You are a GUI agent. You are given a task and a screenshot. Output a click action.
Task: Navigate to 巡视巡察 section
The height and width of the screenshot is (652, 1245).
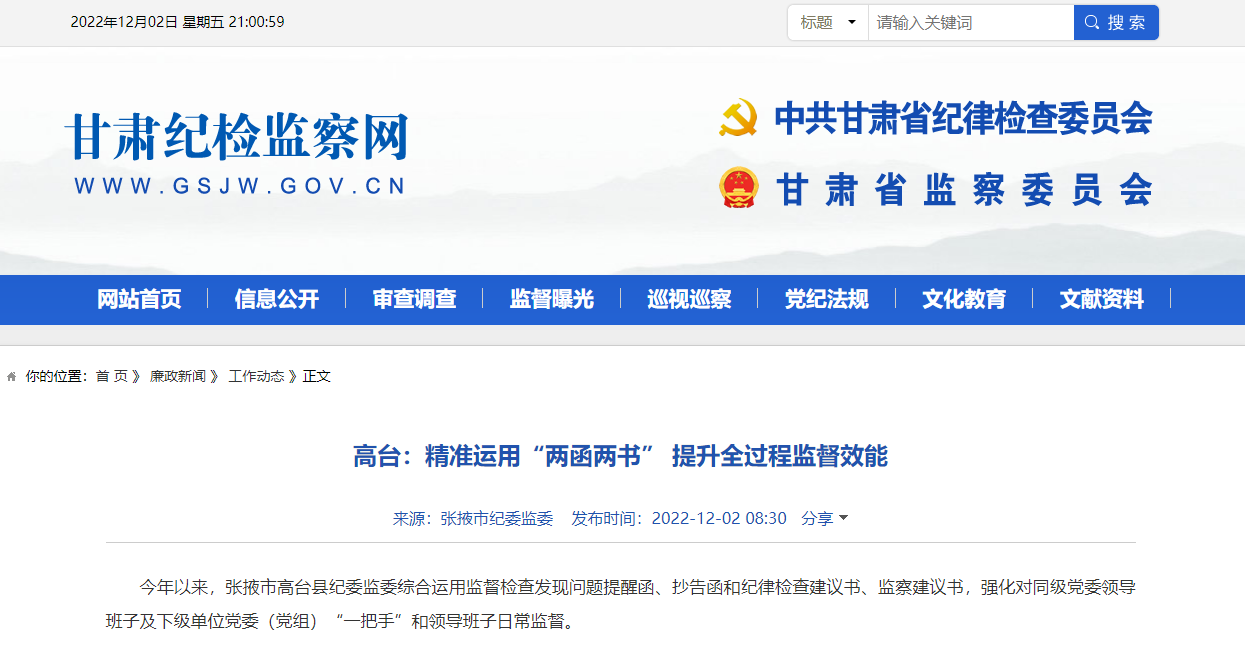pos(689,299)
